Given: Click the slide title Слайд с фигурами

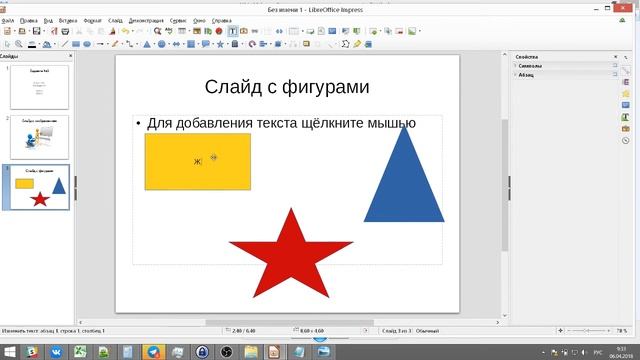Looking at the screenshot, I should click(287, 87).
